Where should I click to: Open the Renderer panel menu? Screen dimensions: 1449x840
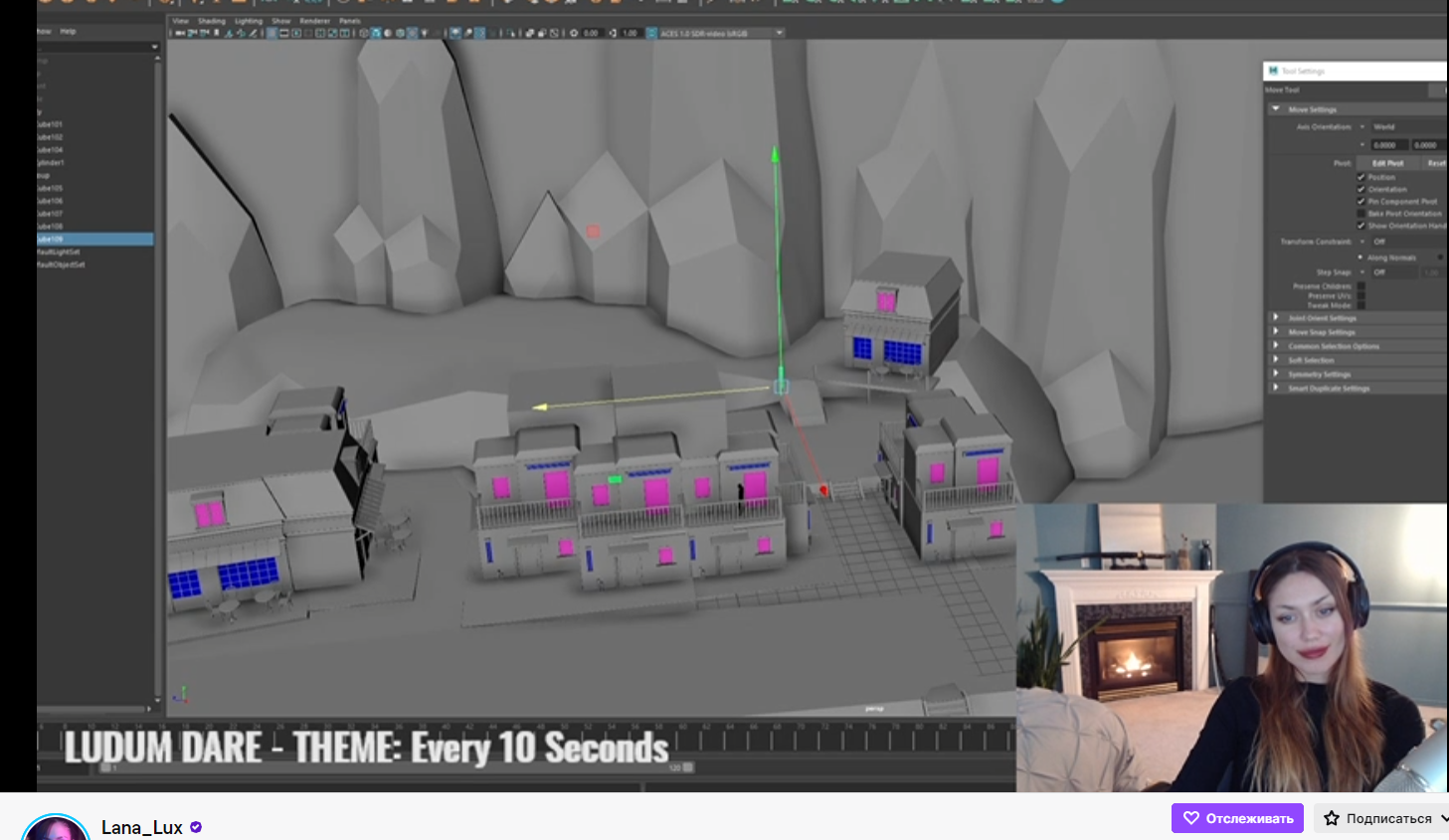click(x=315, y=21)
